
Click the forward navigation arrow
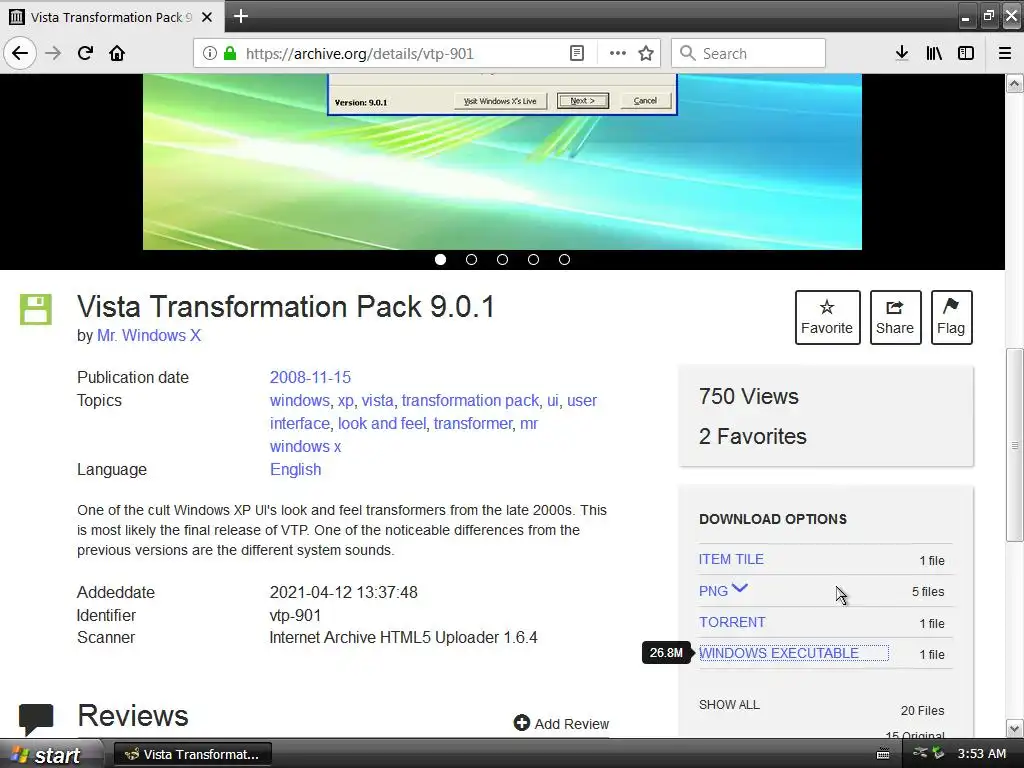(53, 53)
